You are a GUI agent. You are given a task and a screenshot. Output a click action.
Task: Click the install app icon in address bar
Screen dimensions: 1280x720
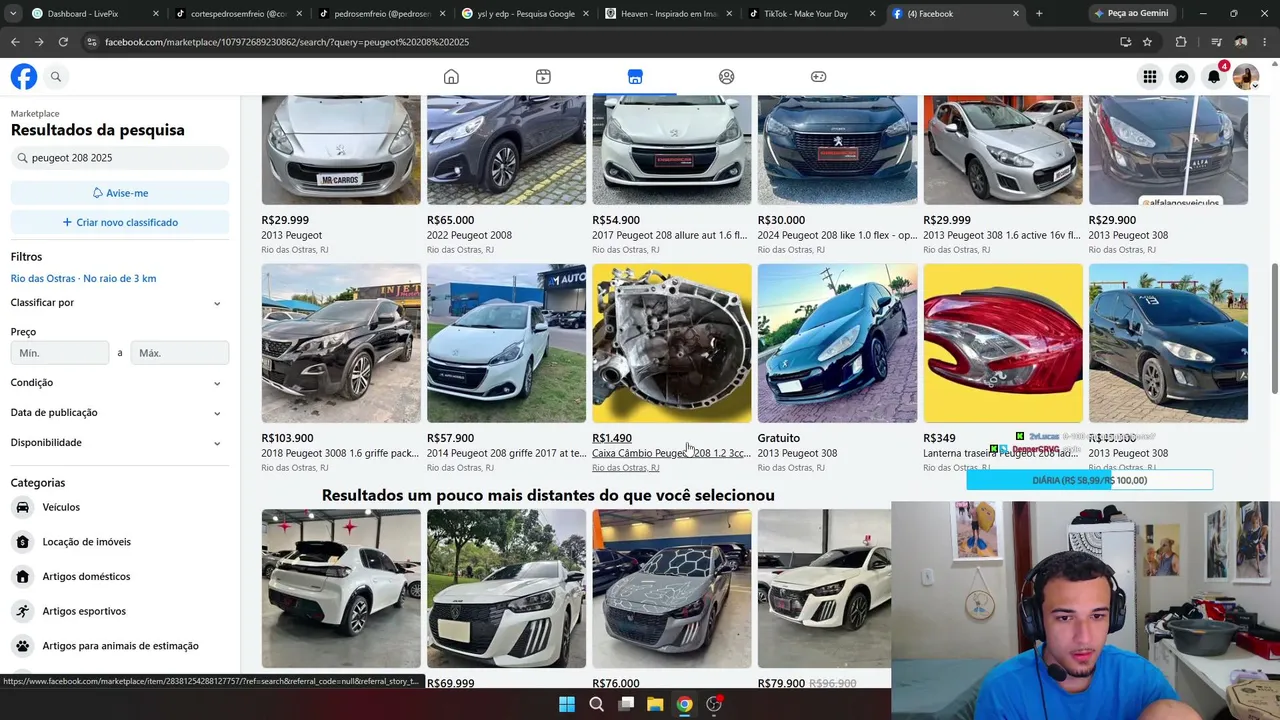pyautogui.click(x=1125, y=42)
